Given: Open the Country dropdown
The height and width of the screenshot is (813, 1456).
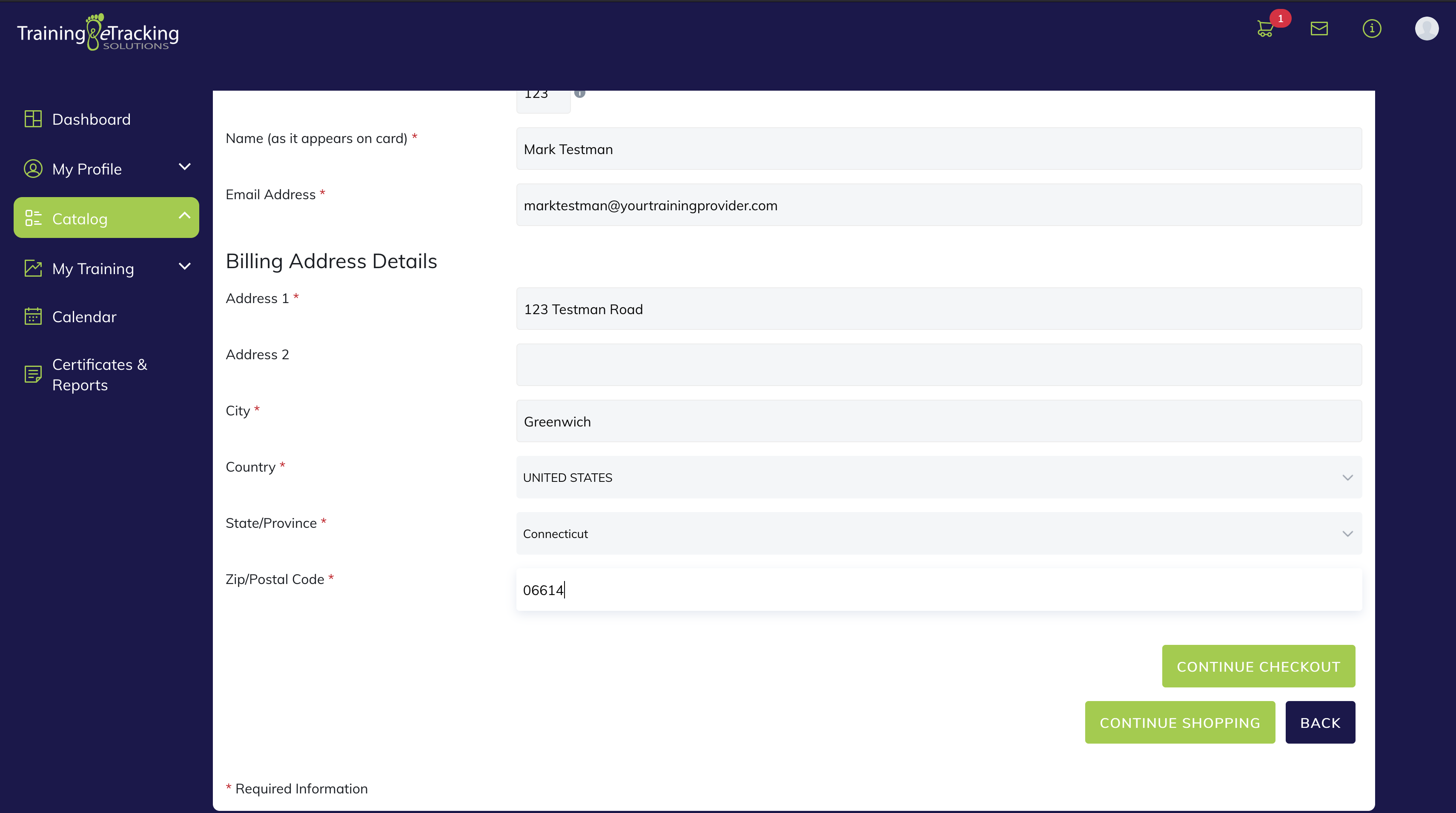Looking at the screenshot, I should (x=938, y=478).
